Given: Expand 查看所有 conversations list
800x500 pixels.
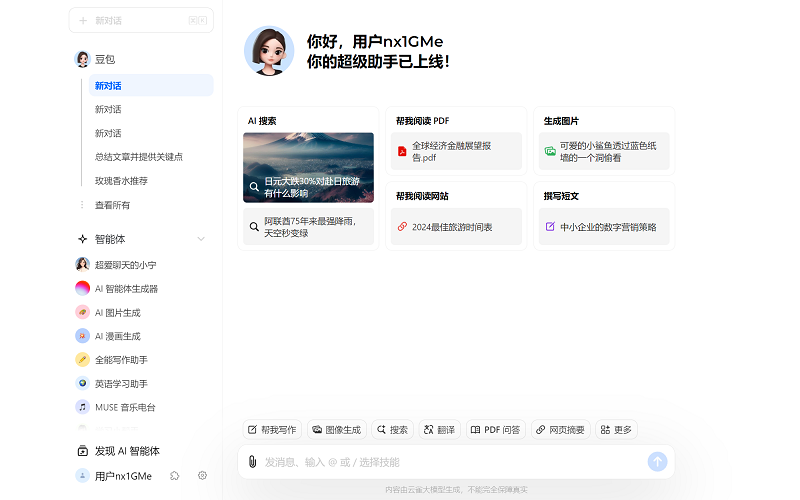Looking at the screenshot, I should [112, 205].
